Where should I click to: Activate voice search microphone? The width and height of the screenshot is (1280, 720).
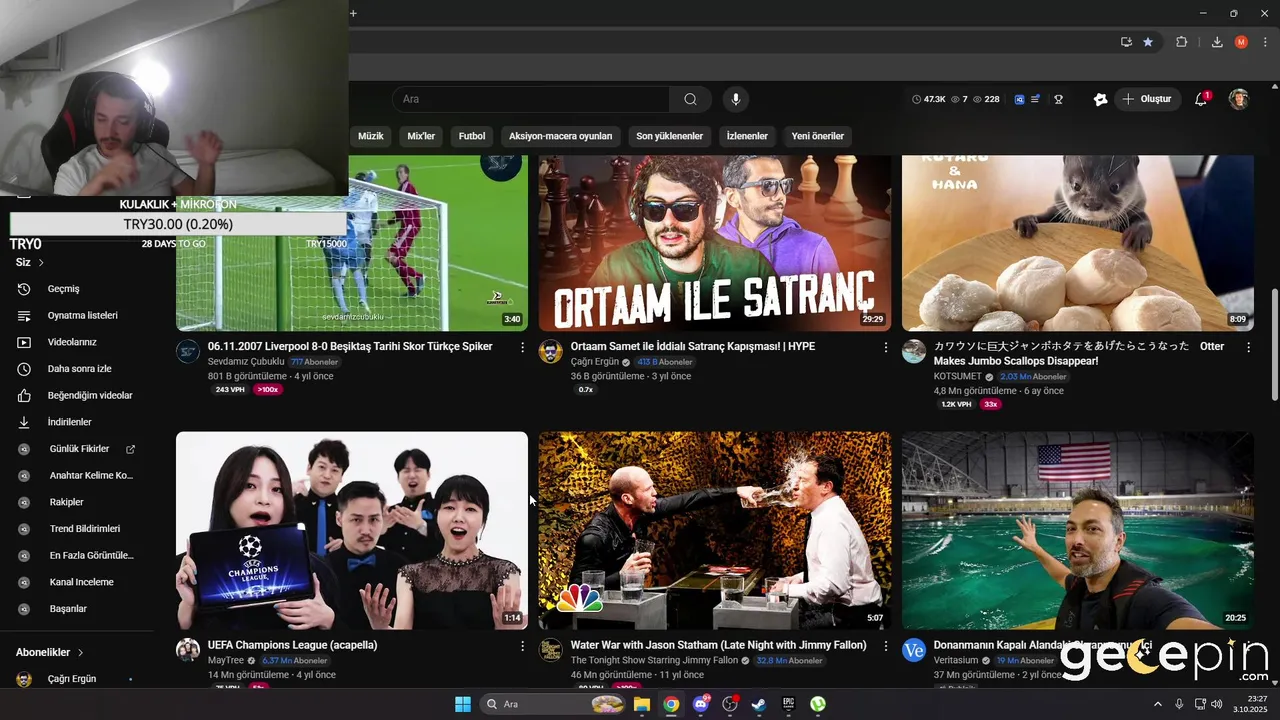tap(736, 99)
